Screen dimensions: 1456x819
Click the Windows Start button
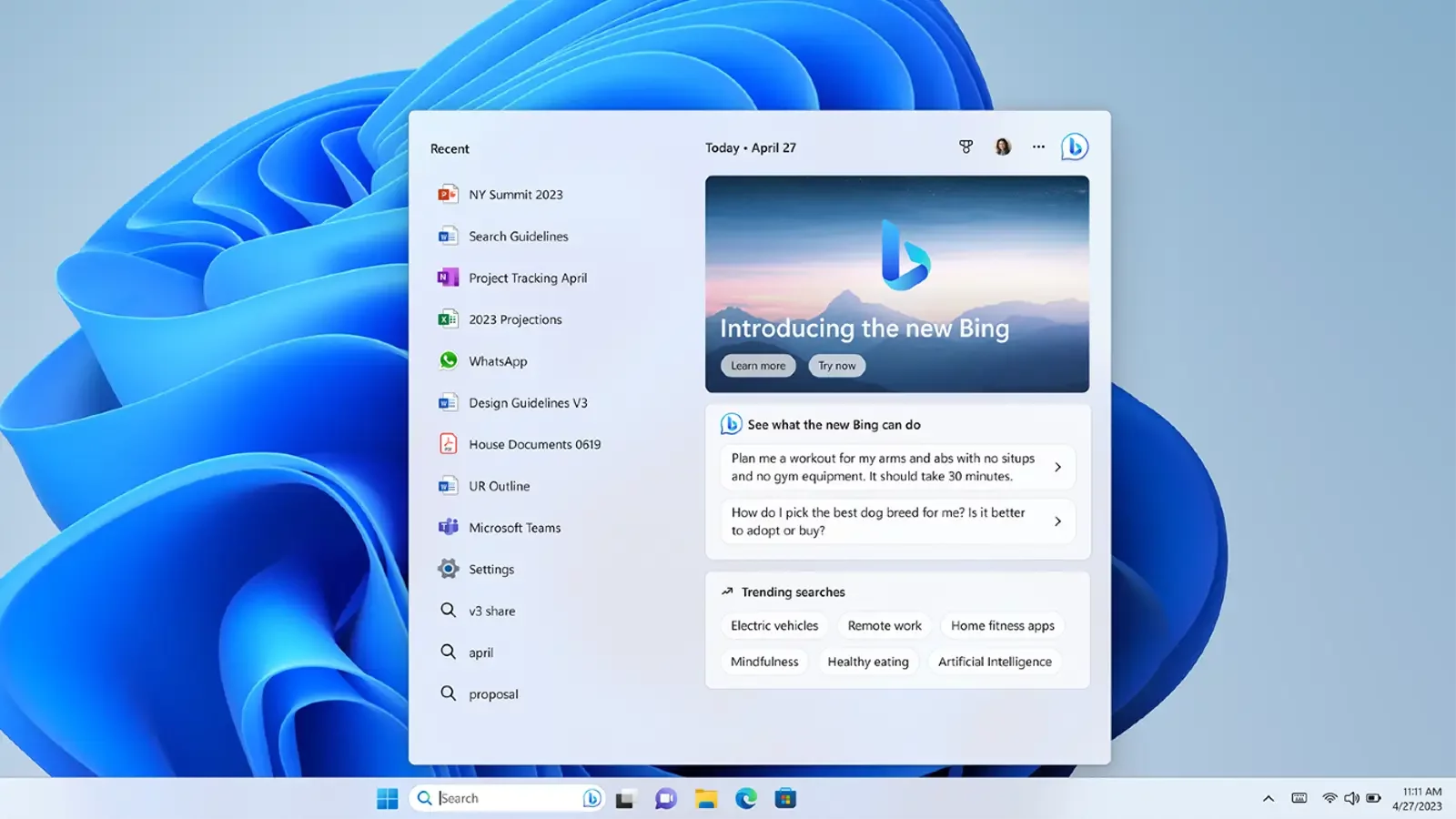(x=388, y=798)
